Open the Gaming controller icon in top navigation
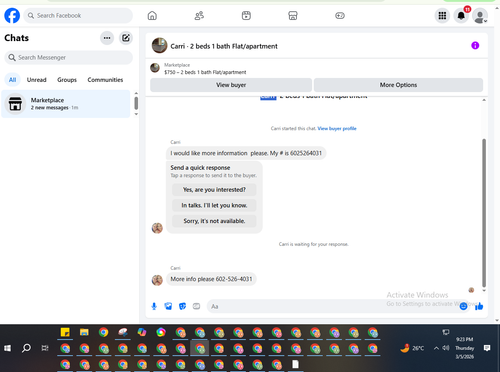The image size is (500, 372). click(340, 16)
